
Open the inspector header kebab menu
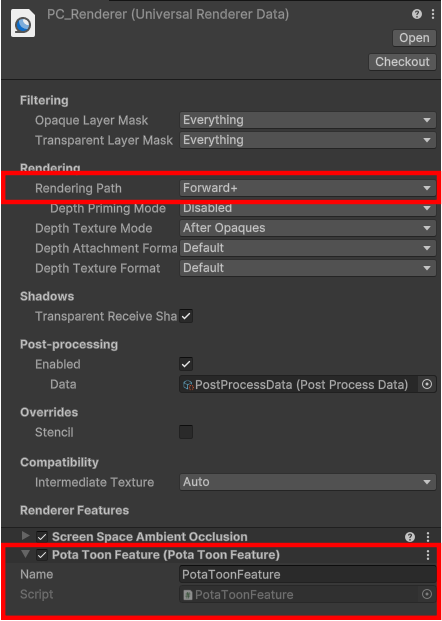432,15
